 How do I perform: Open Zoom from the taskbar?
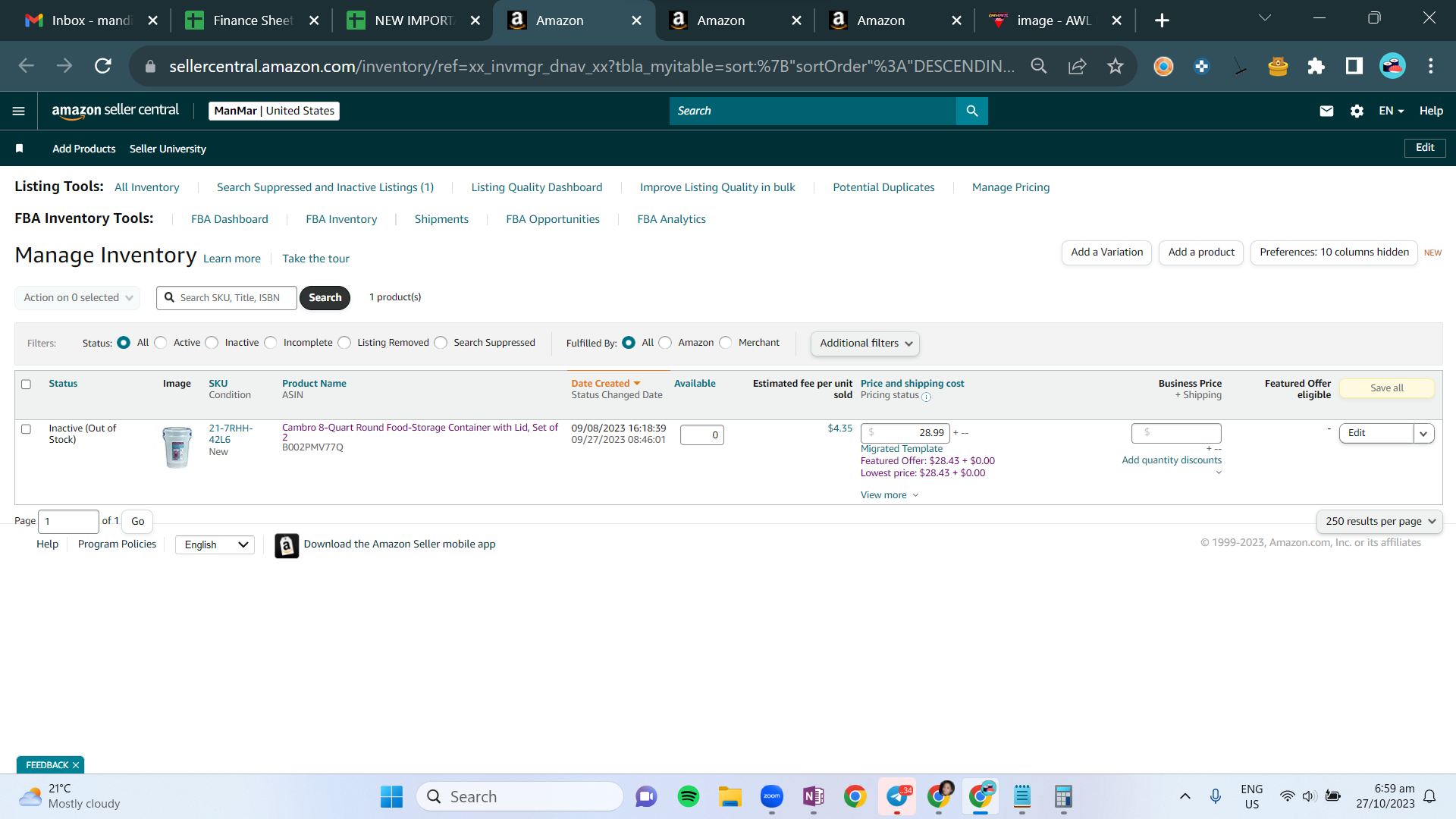pyautogui.click(x=772, y=796)
